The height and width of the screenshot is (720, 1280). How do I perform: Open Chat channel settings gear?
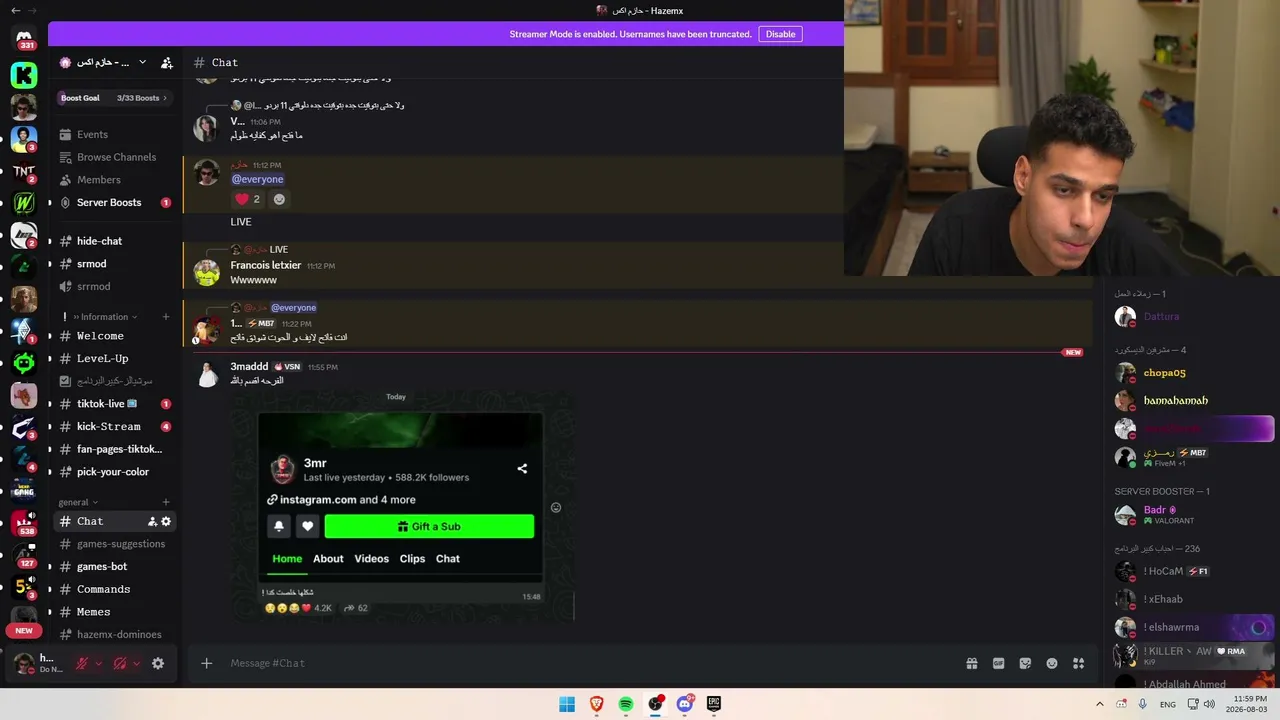point(166,522)
